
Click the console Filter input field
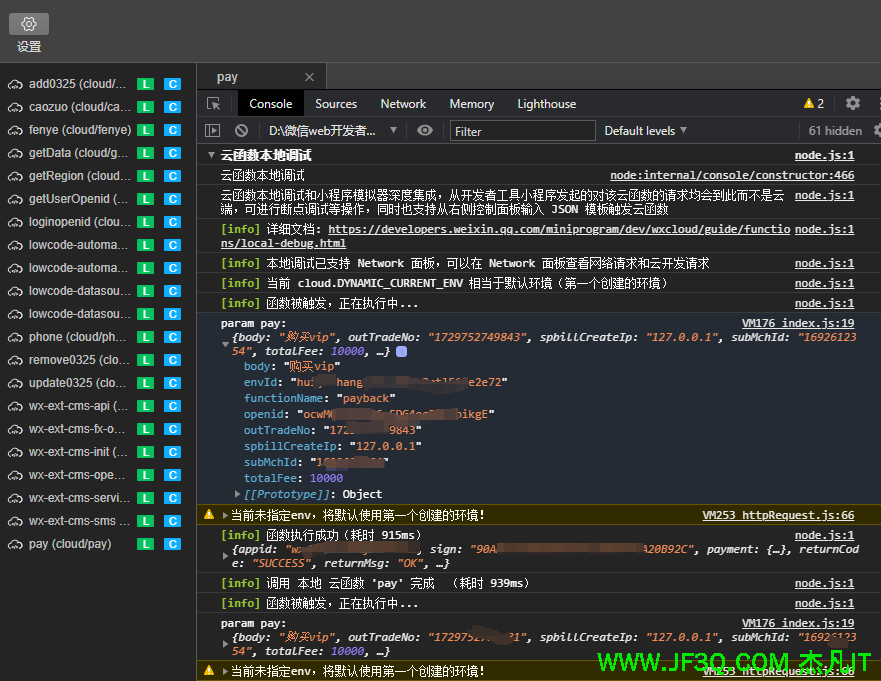[520, 131]
